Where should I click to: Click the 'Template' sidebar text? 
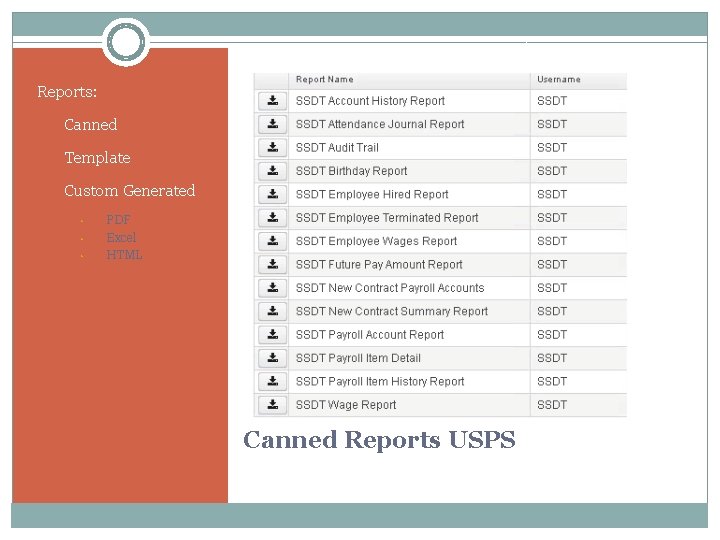pyautogui.click(x=97, y=158)
